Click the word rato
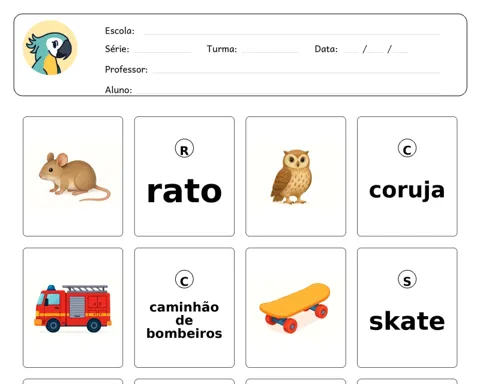 click(x=184, y=191)
